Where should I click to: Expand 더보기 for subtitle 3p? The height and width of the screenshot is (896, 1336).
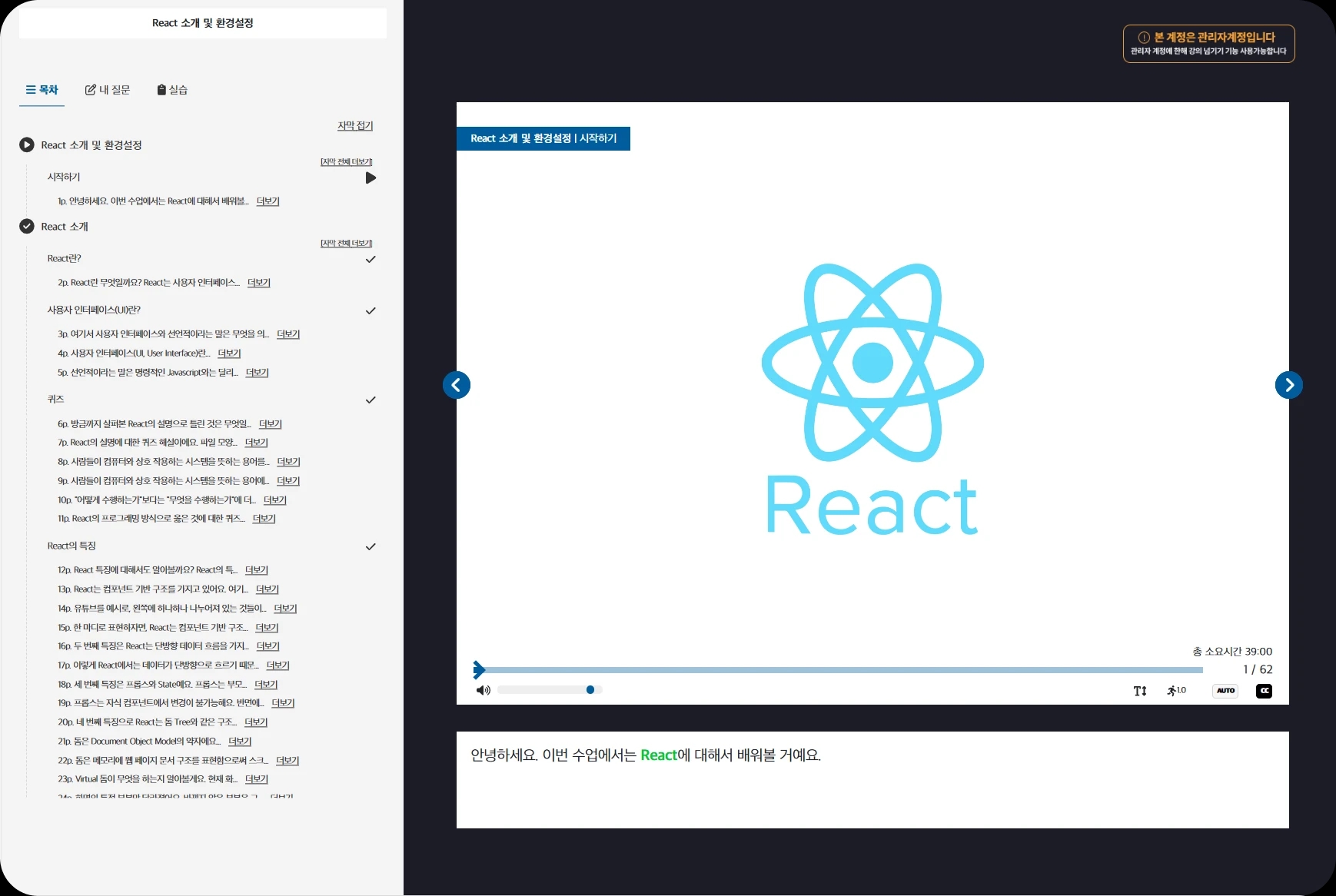click(288, 334)
